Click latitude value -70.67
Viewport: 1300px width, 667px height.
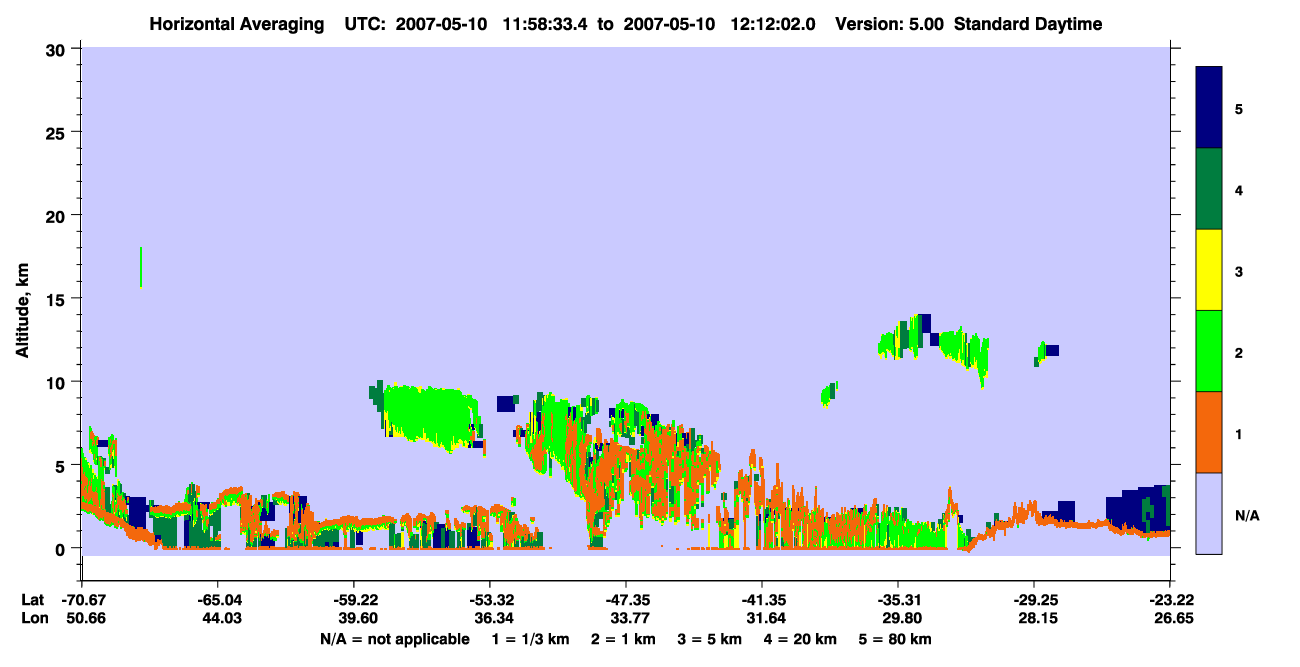[82, 600]
